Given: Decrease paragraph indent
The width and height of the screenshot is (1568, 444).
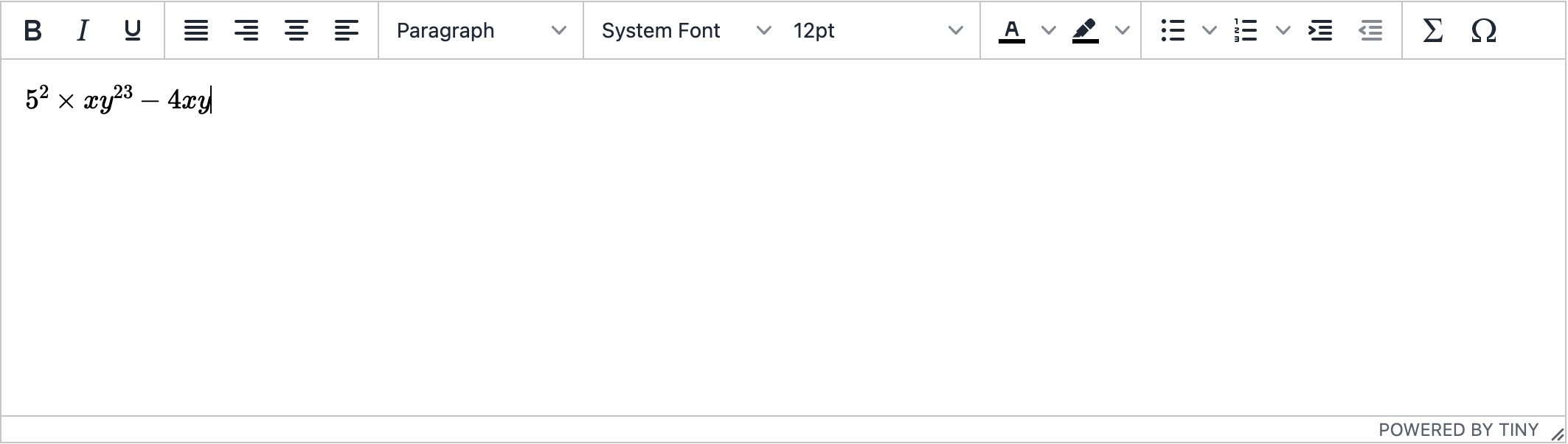Looking at the screenshot, I should coord(1370,30).
